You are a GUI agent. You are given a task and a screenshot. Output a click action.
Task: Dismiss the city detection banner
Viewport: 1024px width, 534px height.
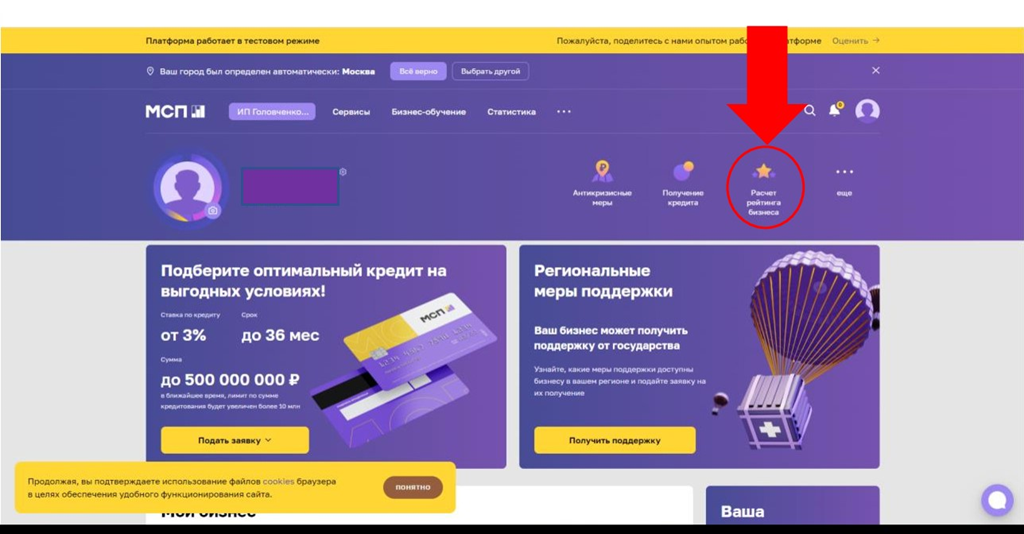click(x=876, y=71)
